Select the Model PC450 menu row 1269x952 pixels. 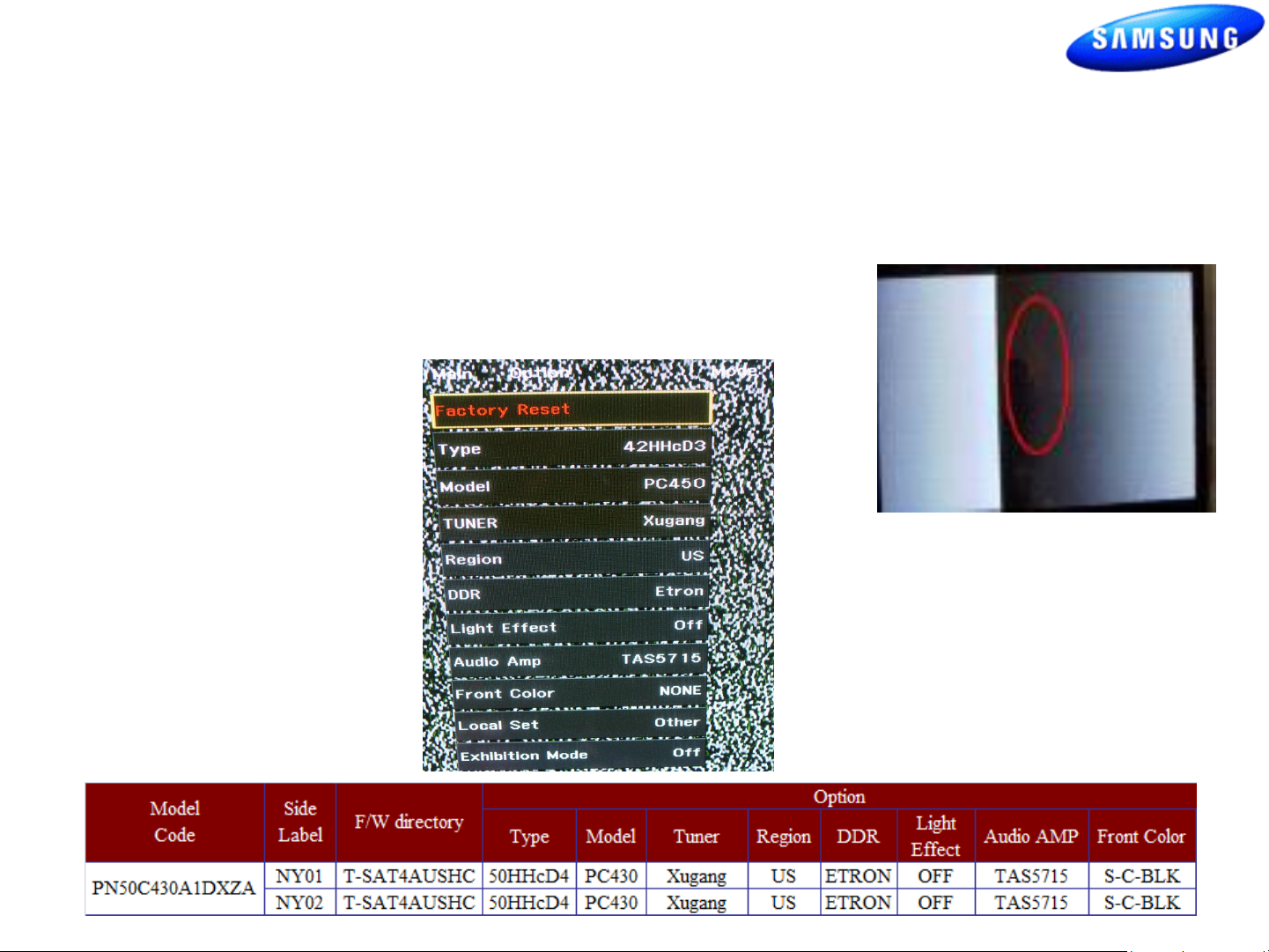(x=573, y=485)
